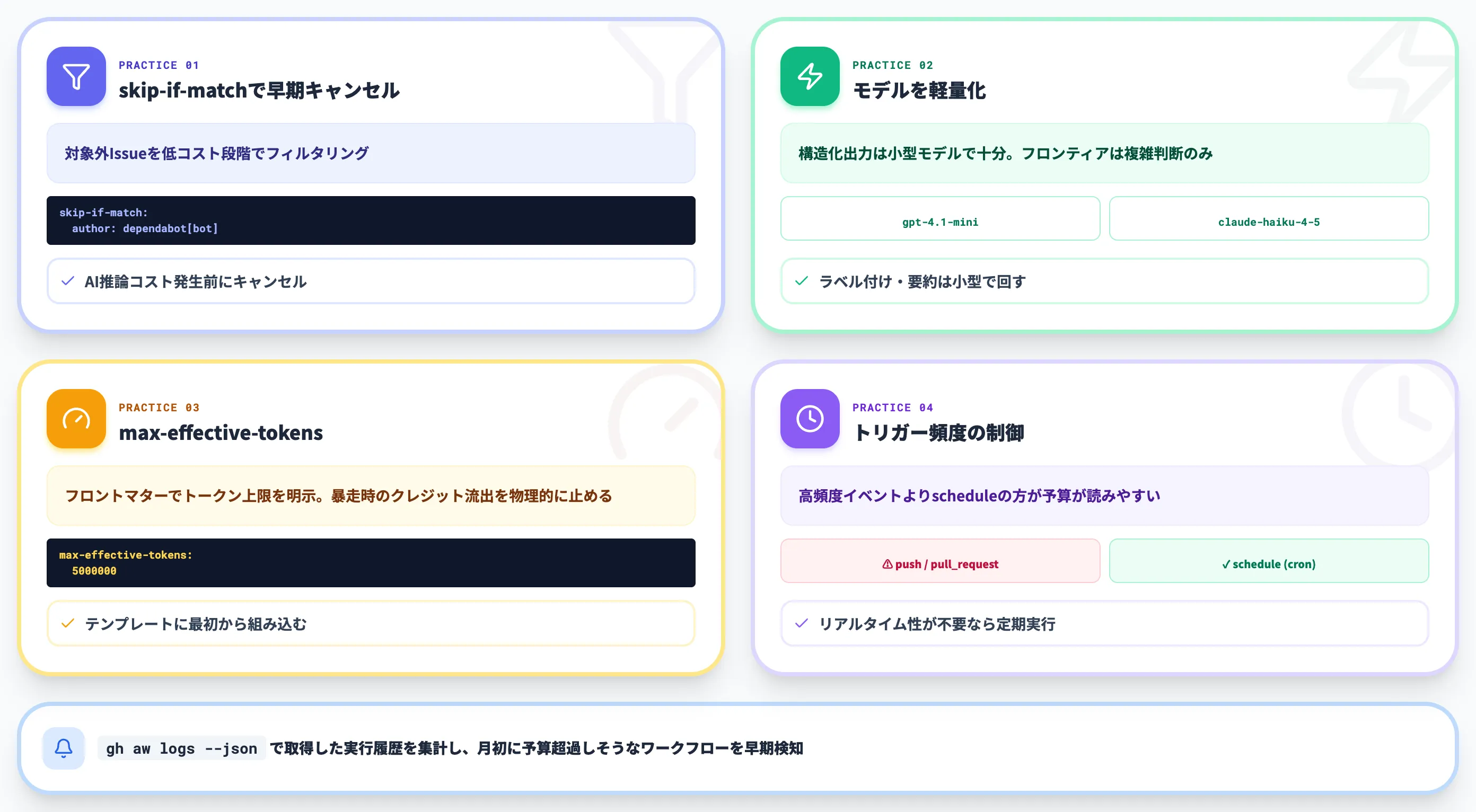
Task: Click checkmark beside テンプレートに最初から組み込む
Action: click(x=68, y=624)
